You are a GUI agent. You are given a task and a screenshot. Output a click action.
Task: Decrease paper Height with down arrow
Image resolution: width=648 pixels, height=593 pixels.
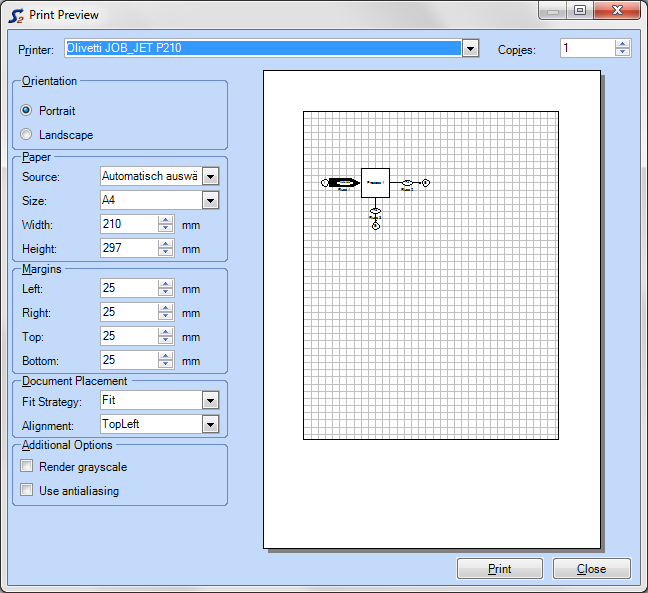(165, 252)
